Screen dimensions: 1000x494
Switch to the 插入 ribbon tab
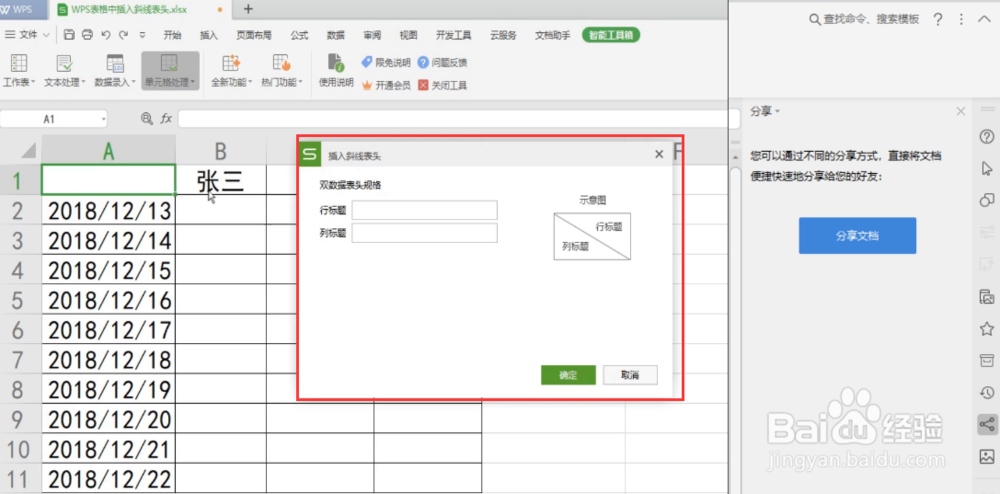209,35
